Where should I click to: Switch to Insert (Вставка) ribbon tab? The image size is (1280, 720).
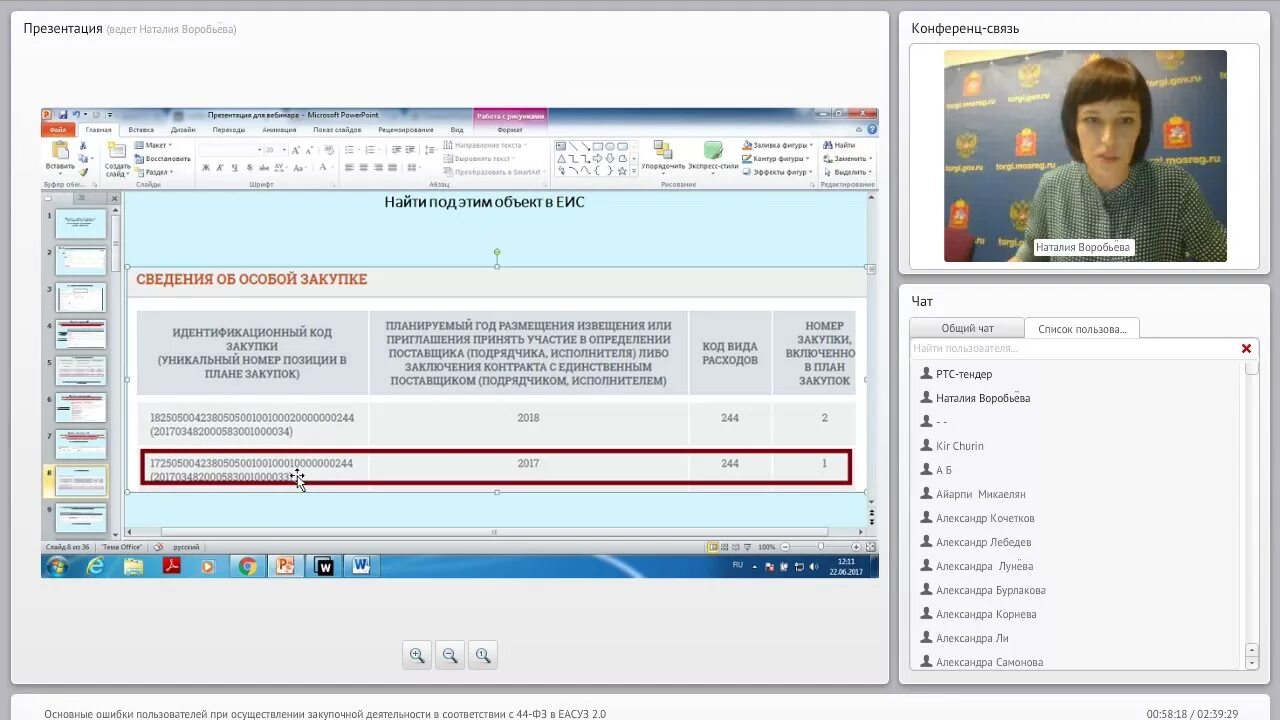141,130
